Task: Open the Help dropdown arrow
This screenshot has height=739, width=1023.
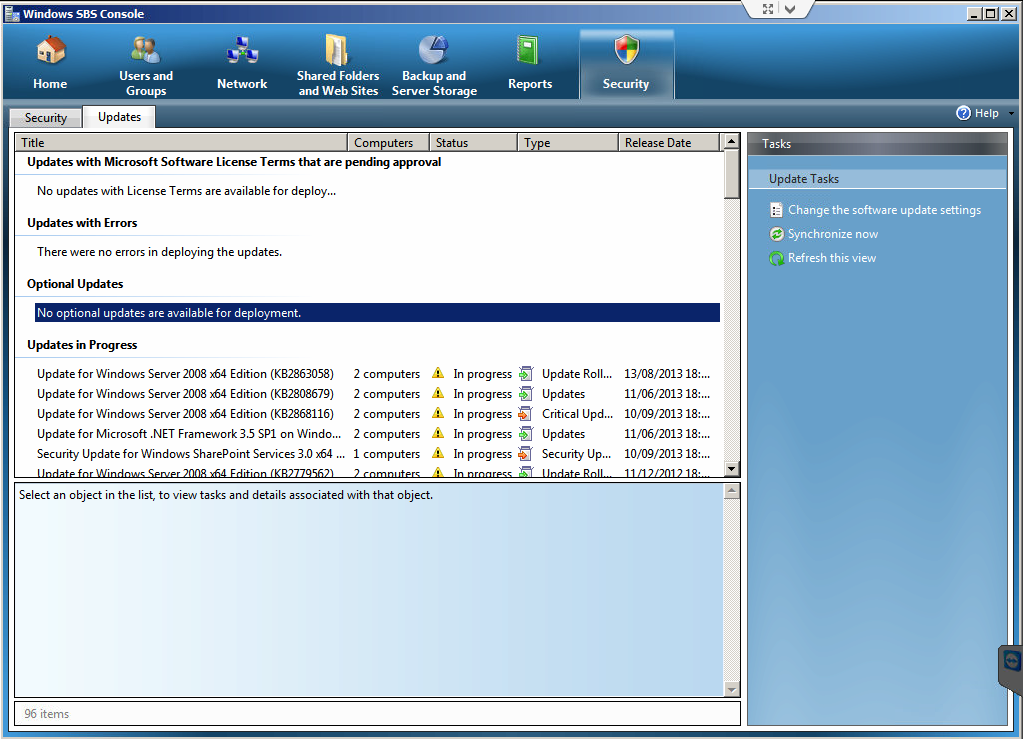Action: pos(1011,113)
